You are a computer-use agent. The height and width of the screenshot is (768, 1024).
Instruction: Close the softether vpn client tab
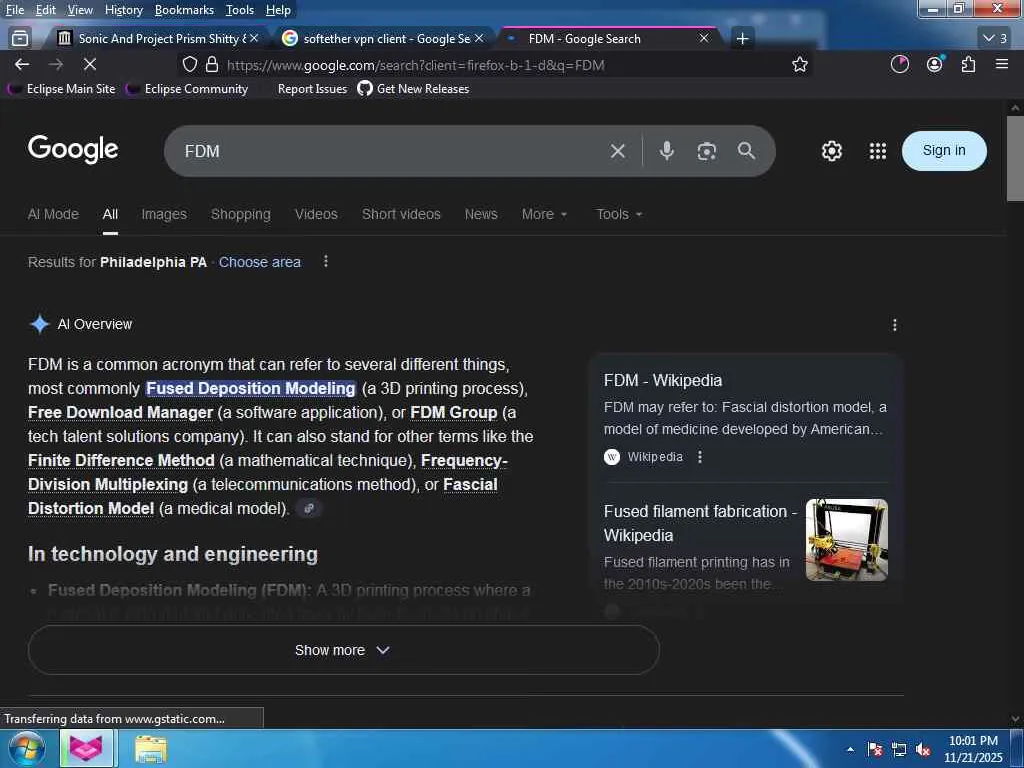479,39
